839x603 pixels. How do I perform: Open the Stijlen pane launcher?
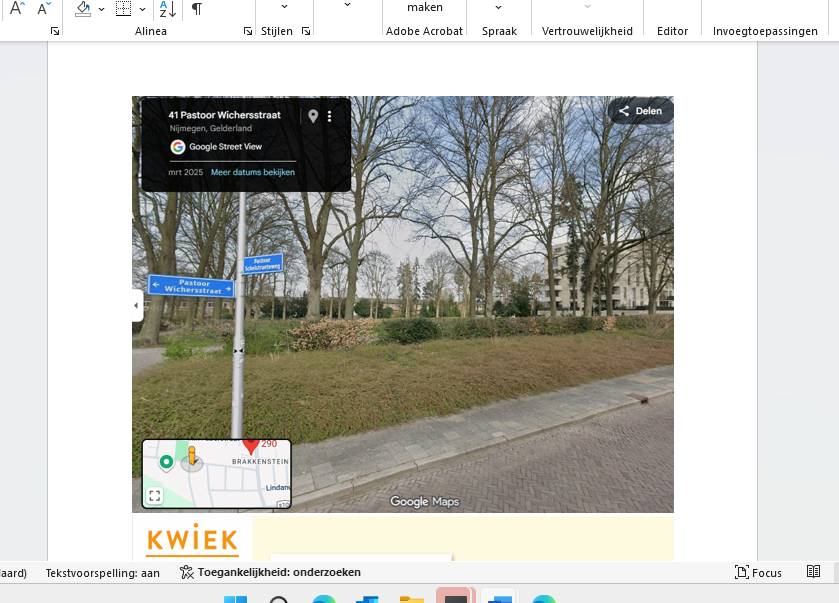[306, 32]
